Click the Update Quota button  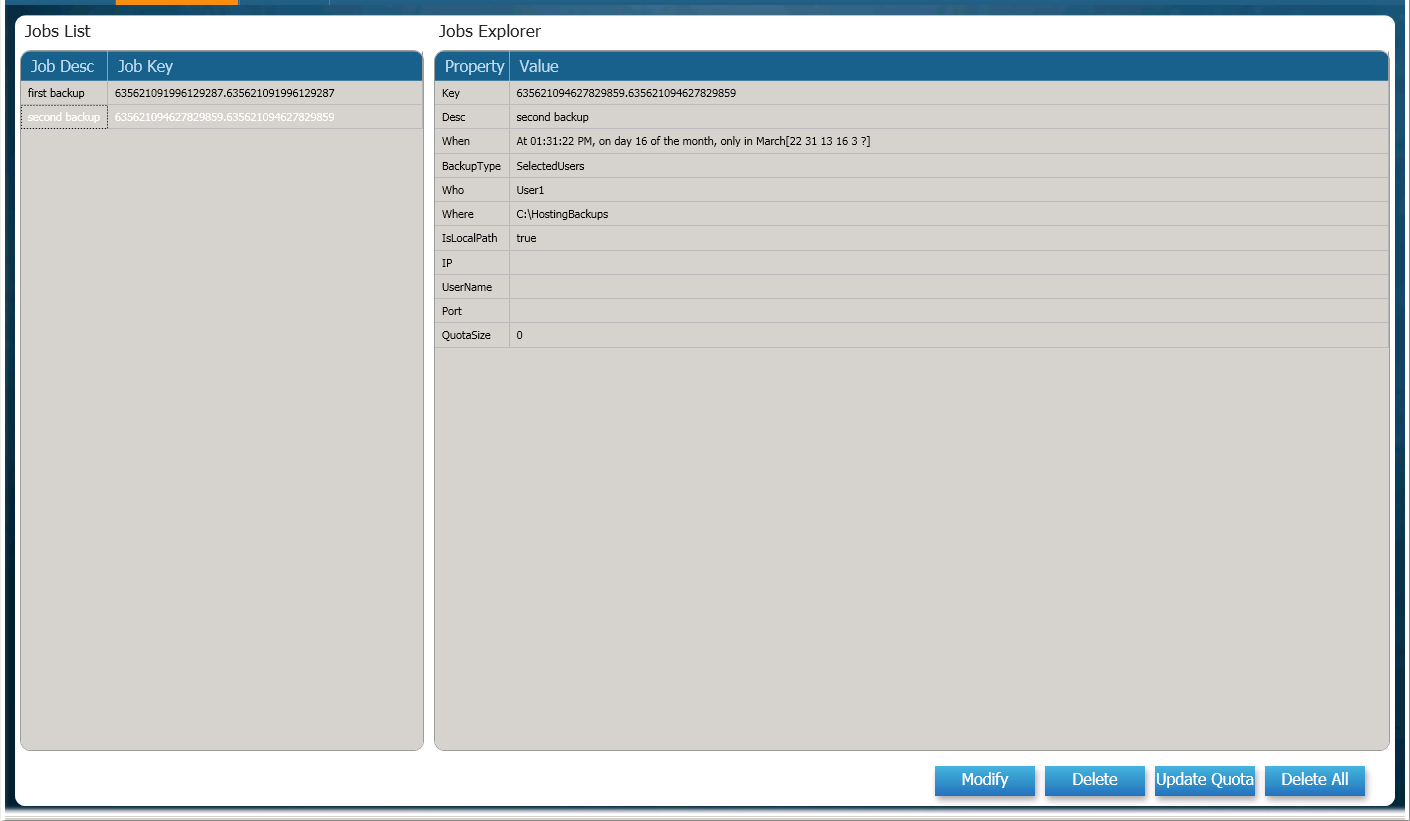[1205, 780]
